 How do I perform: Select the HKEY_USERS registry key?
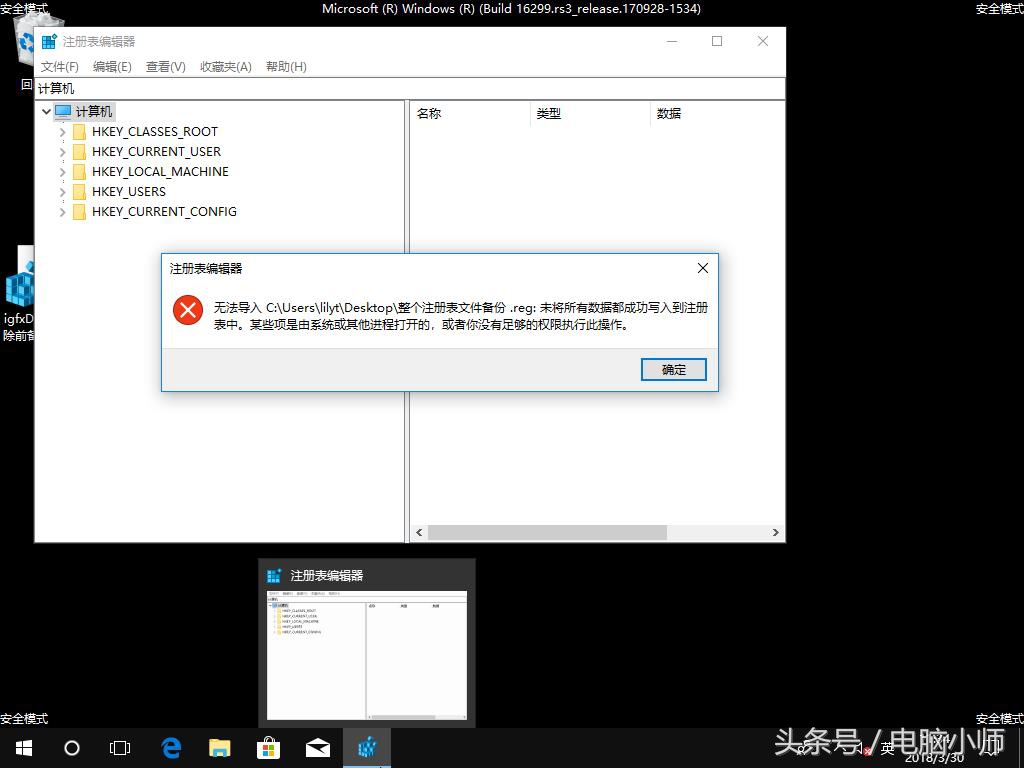(129, 191)
